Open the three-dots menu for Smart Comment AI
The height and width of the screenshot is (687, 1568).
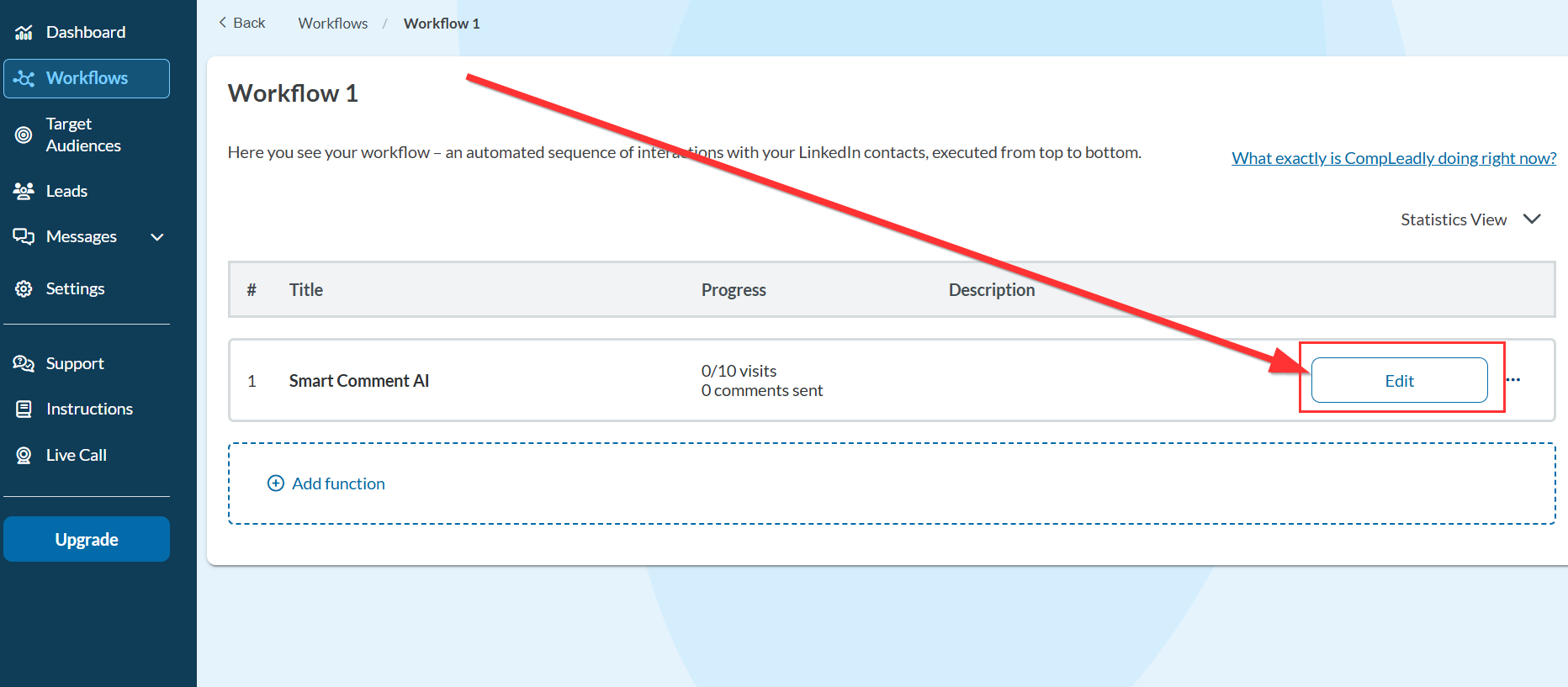tap(1513, 380)
